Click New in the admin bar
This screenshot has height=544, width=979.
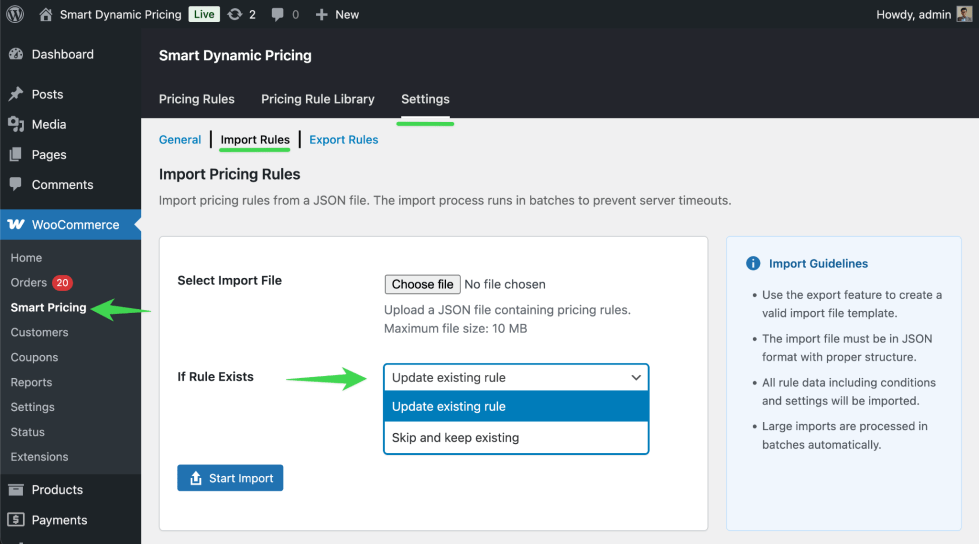pos(337,14)
